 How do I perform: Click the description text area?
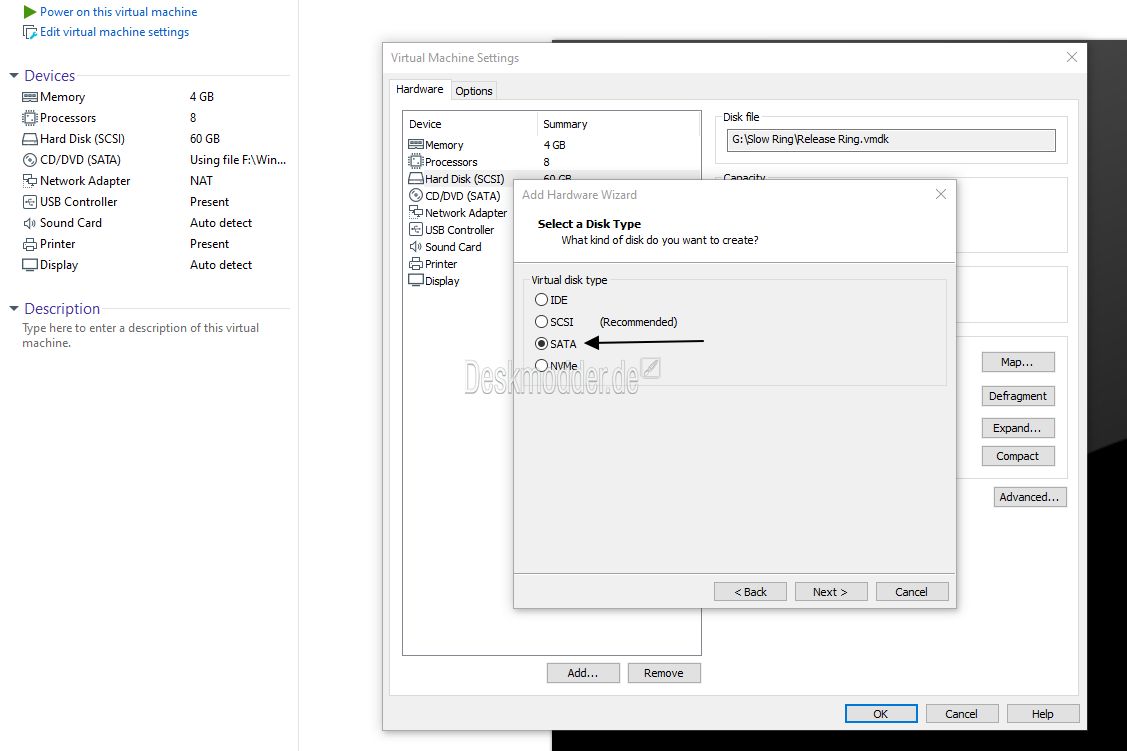click(x=141, y=335)
